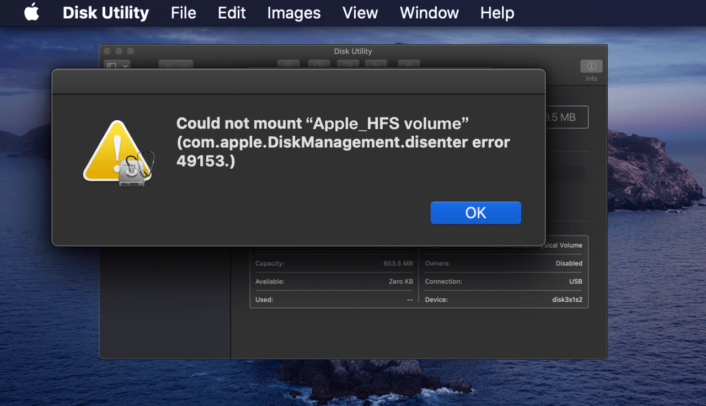Open the Images menu
This screenshot has height=406, width=706.
294,13
